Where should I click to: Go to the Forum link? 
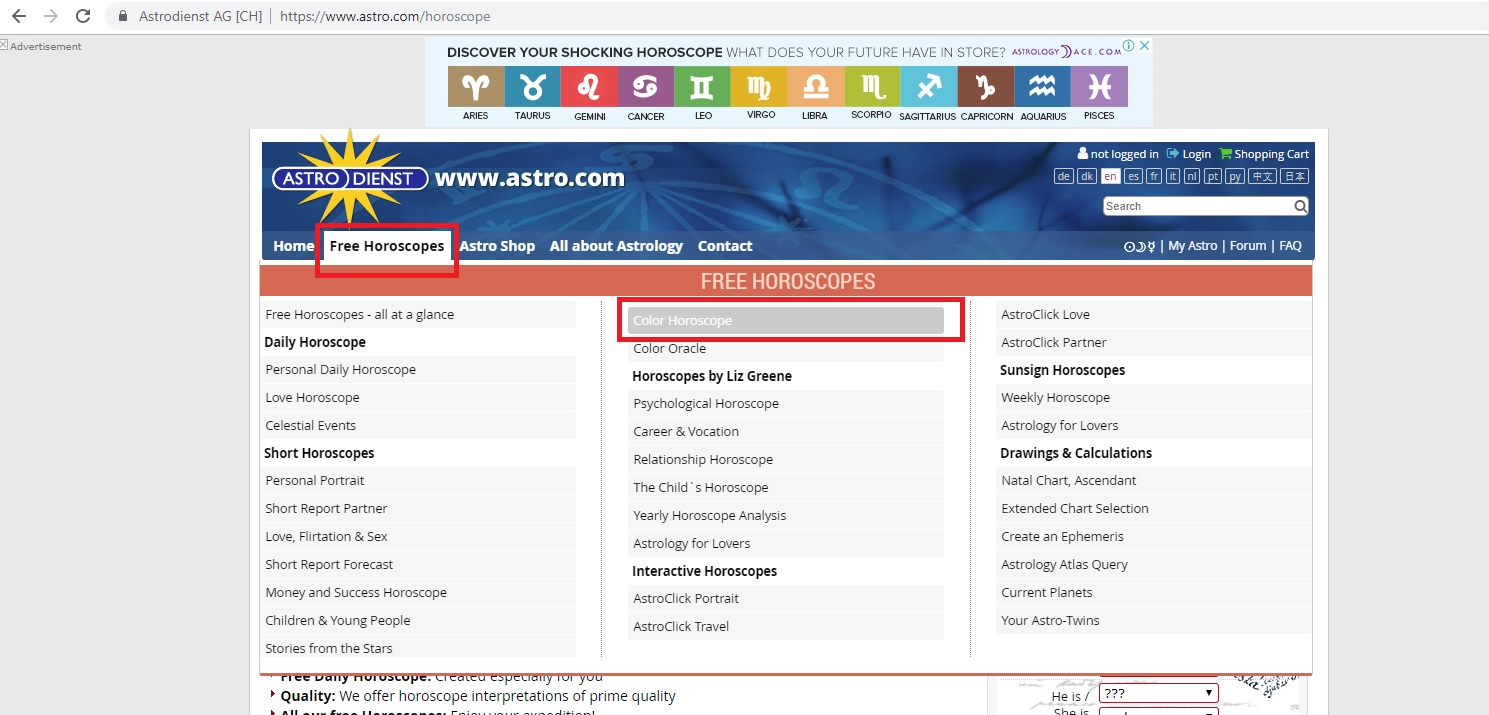pos(1248,246)
